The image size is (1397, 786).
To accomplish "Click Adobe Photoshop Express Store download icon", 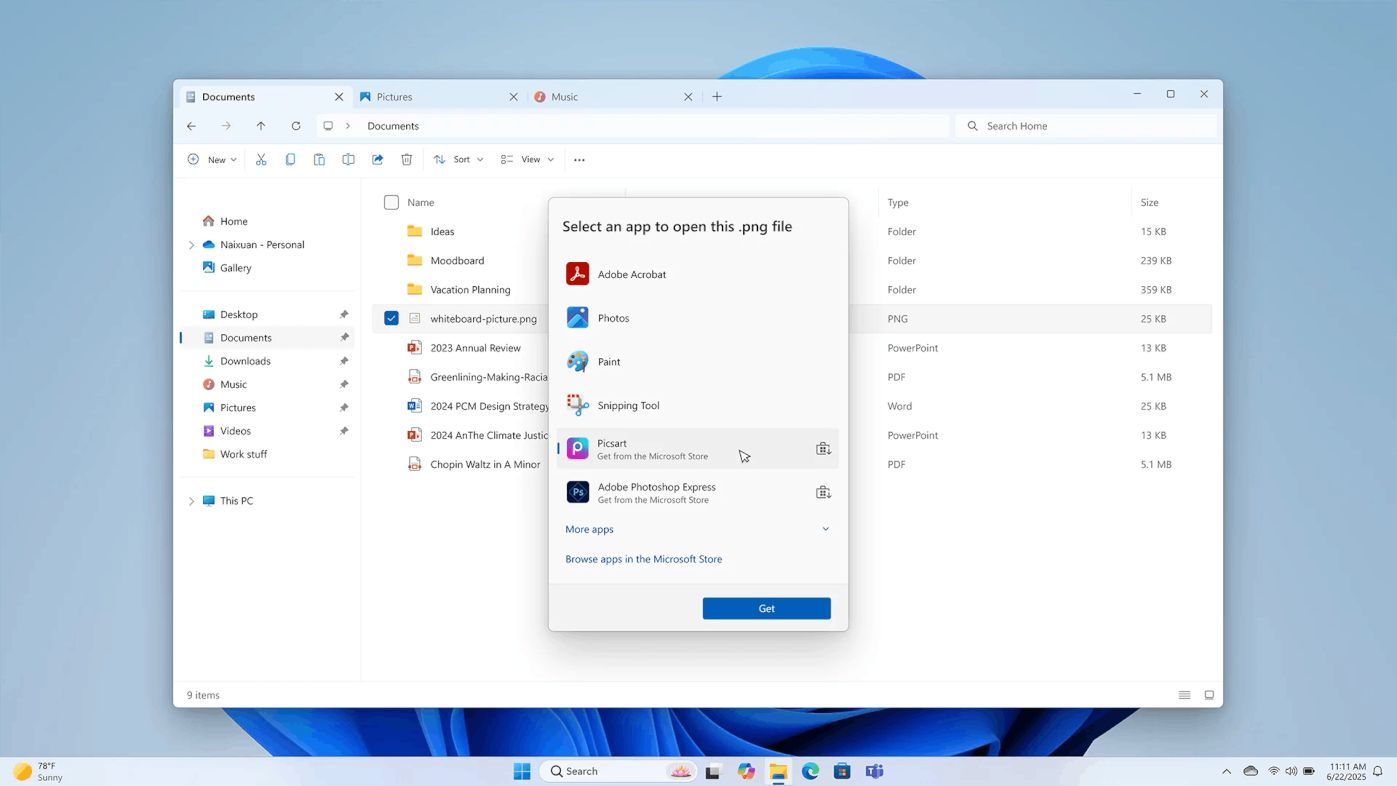I will pyautogui.click(x=823, y=492).
